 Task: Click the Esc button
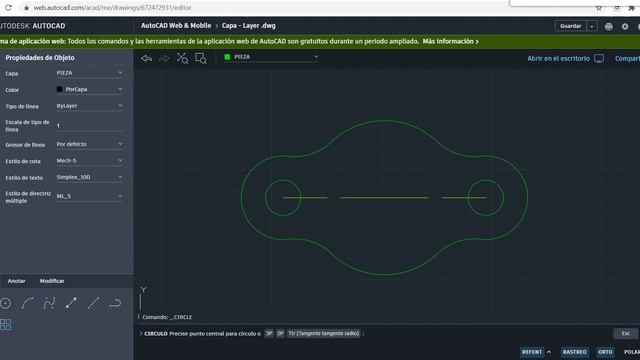[x=626, y=333]
